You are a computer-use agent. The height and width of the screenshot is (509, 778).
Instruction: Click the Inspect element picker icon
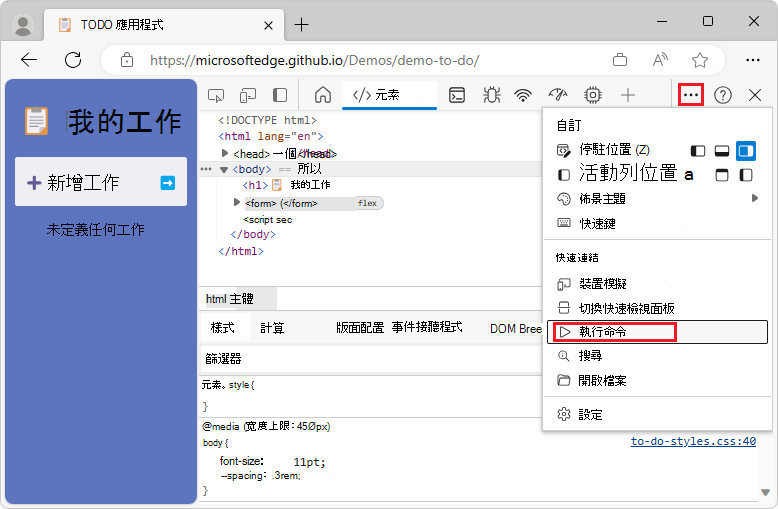pyautogui.click(x=216, y=95)
